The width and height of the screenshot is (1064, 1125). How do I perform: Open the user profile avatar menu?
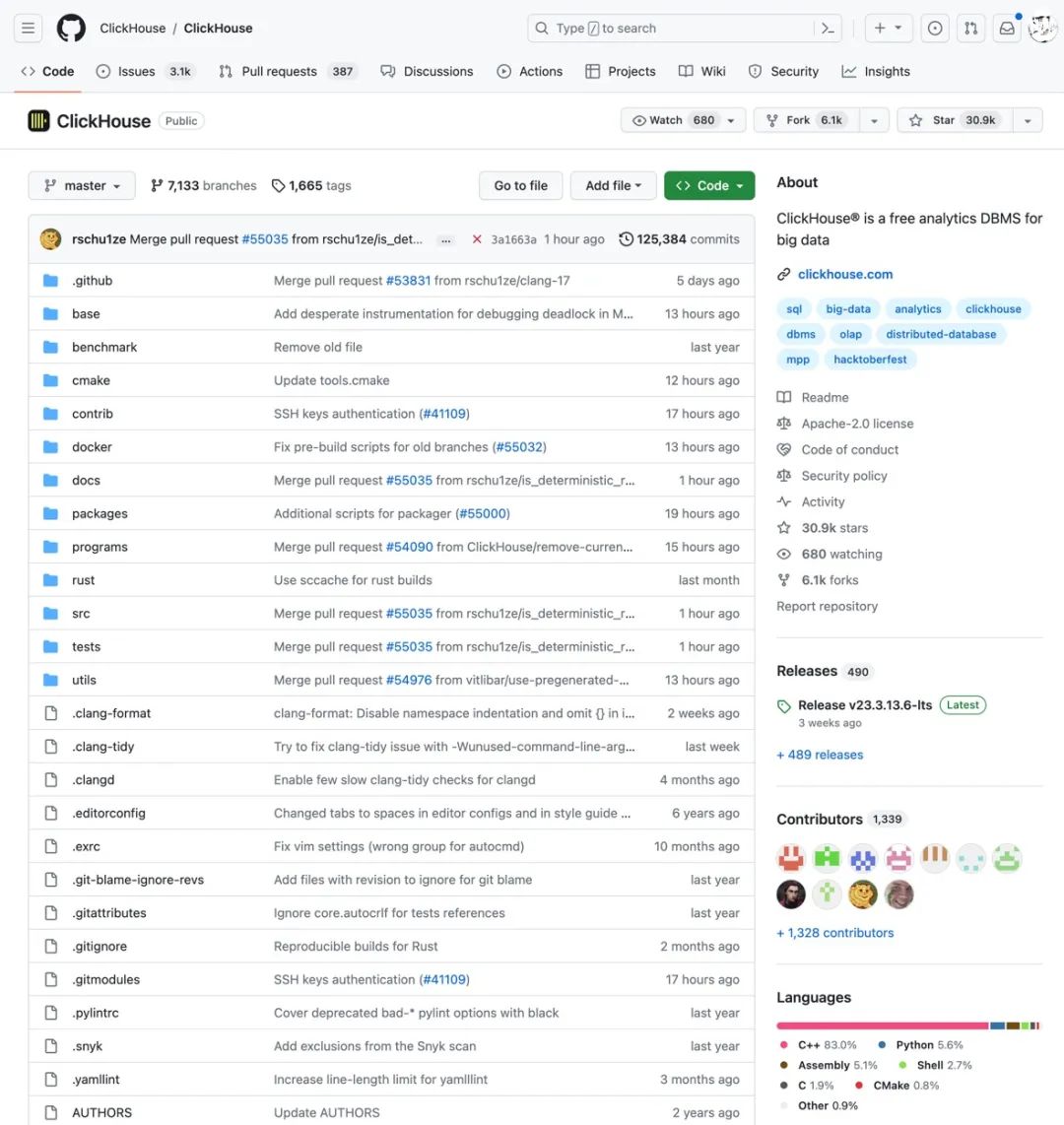(x=1042, y=28)
